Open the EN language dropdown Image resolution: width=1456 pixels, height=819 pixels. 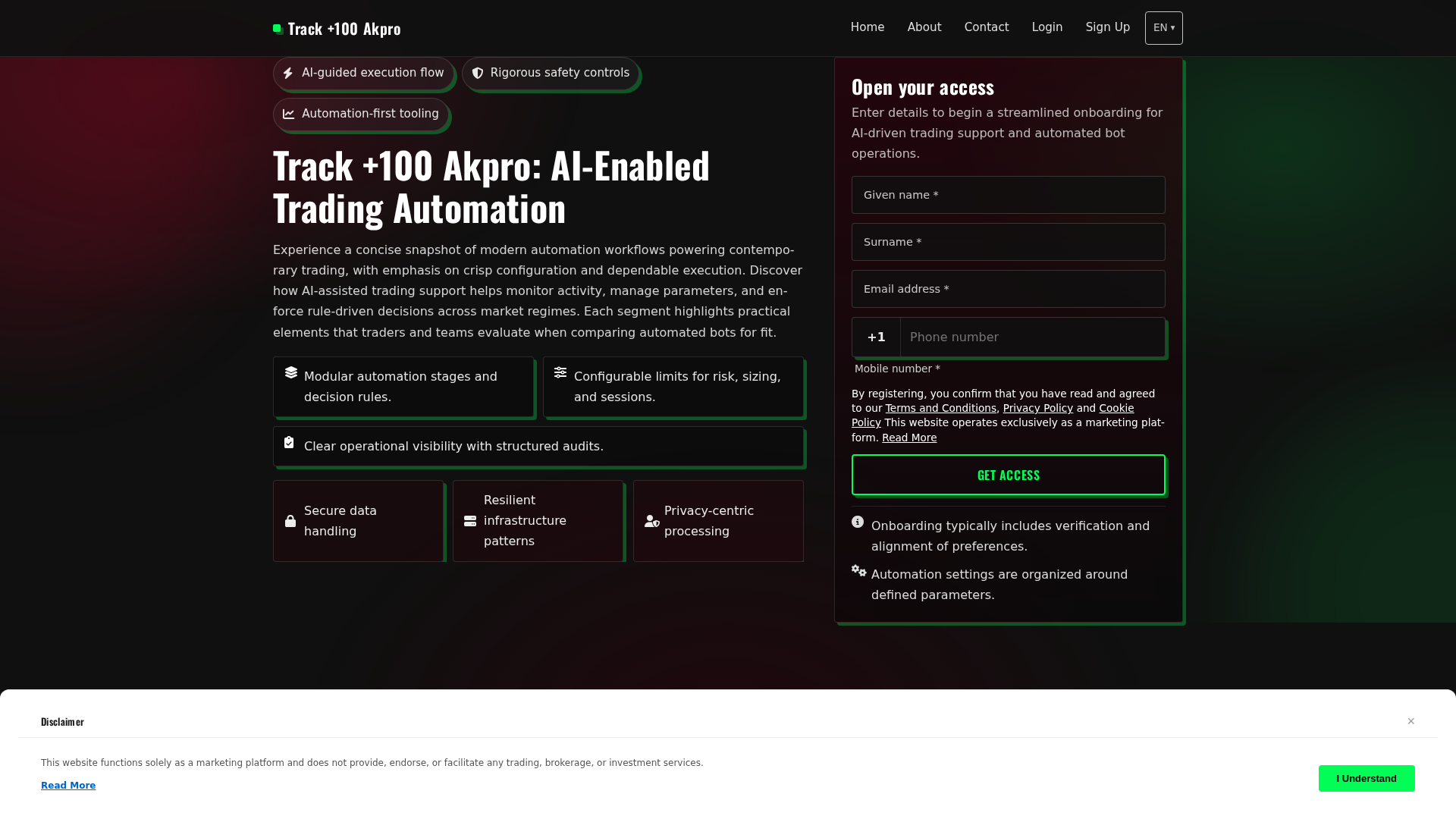click(x=1164, y=28)
